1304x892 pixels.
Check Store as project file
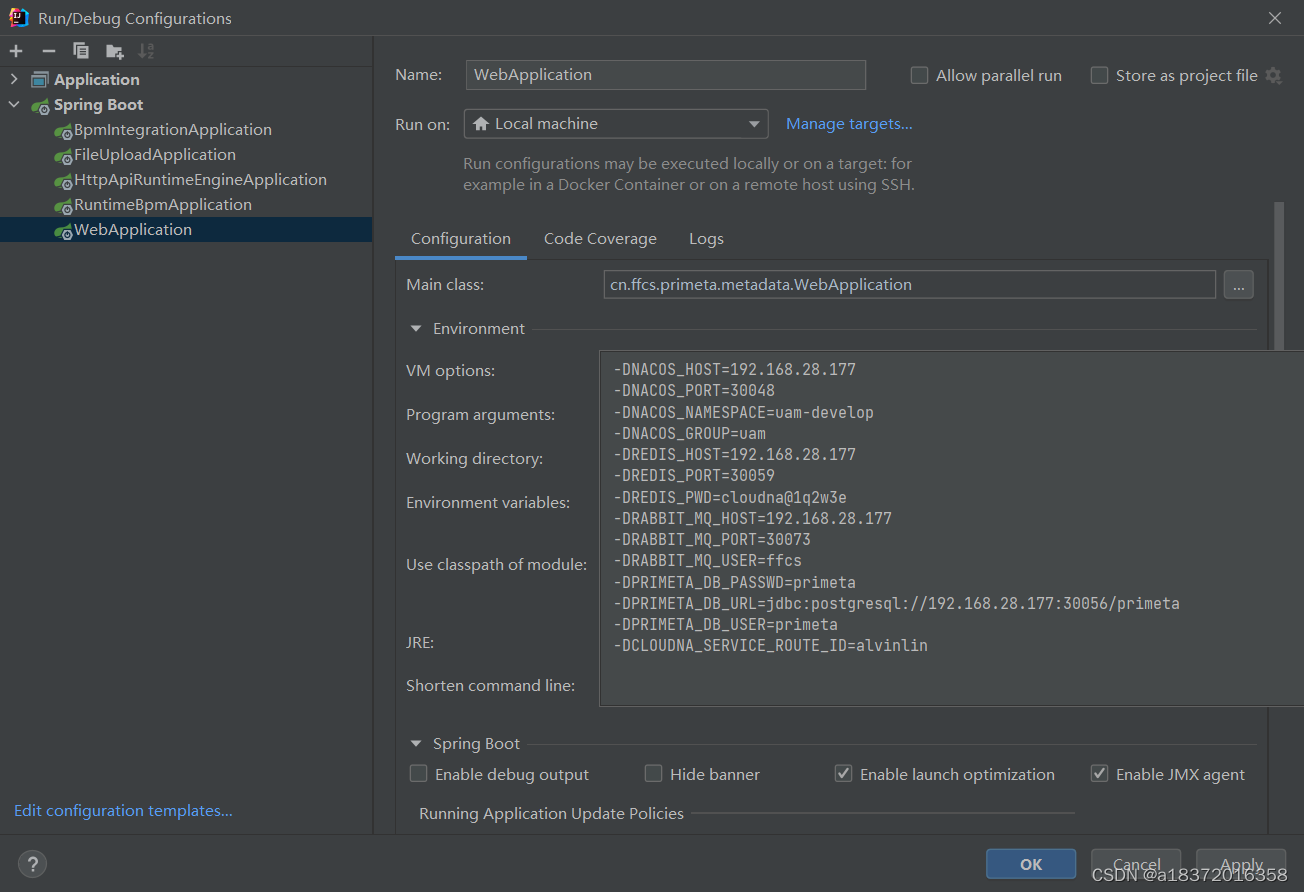(x=1099, y=75)
